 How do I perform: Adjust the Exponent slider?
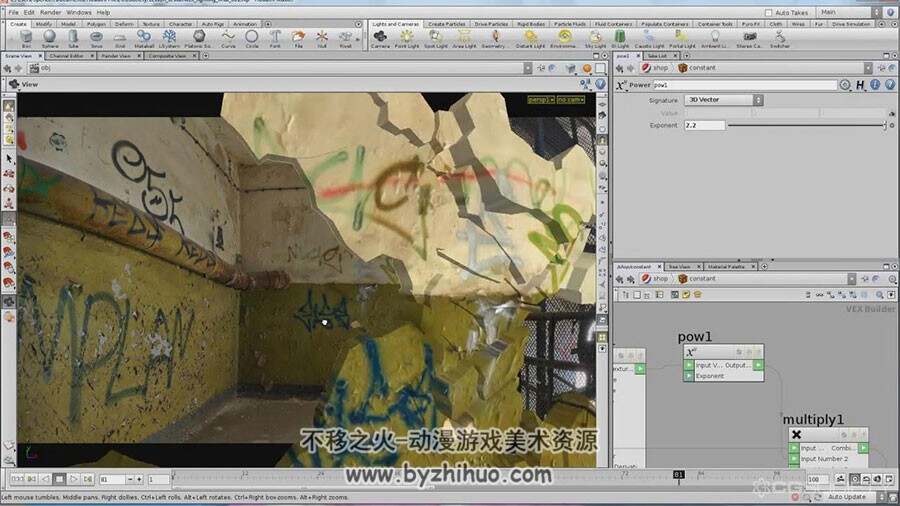click(x=806, y=125)
